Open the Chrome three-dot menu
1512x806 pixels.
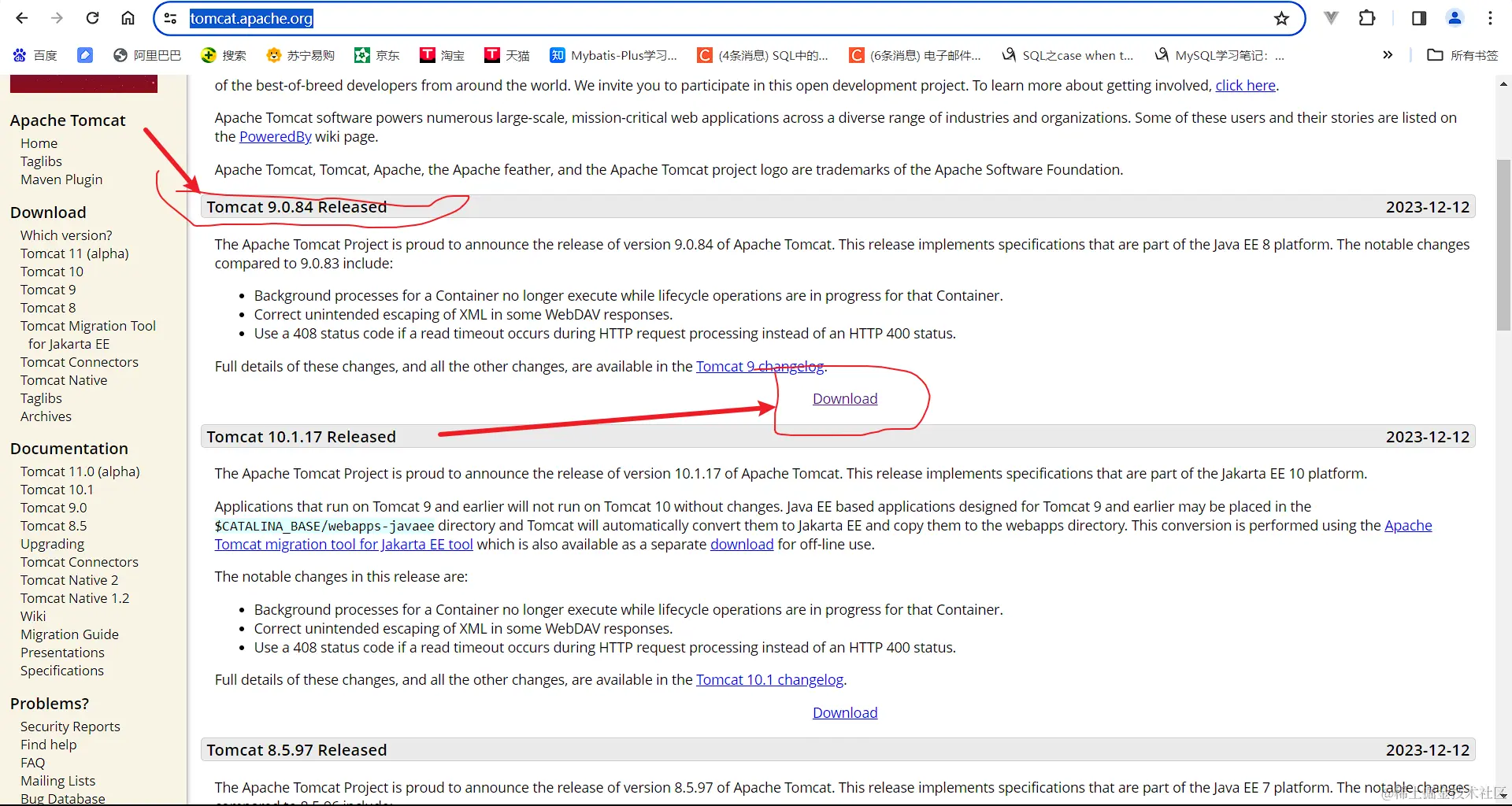pos(1490,18)
